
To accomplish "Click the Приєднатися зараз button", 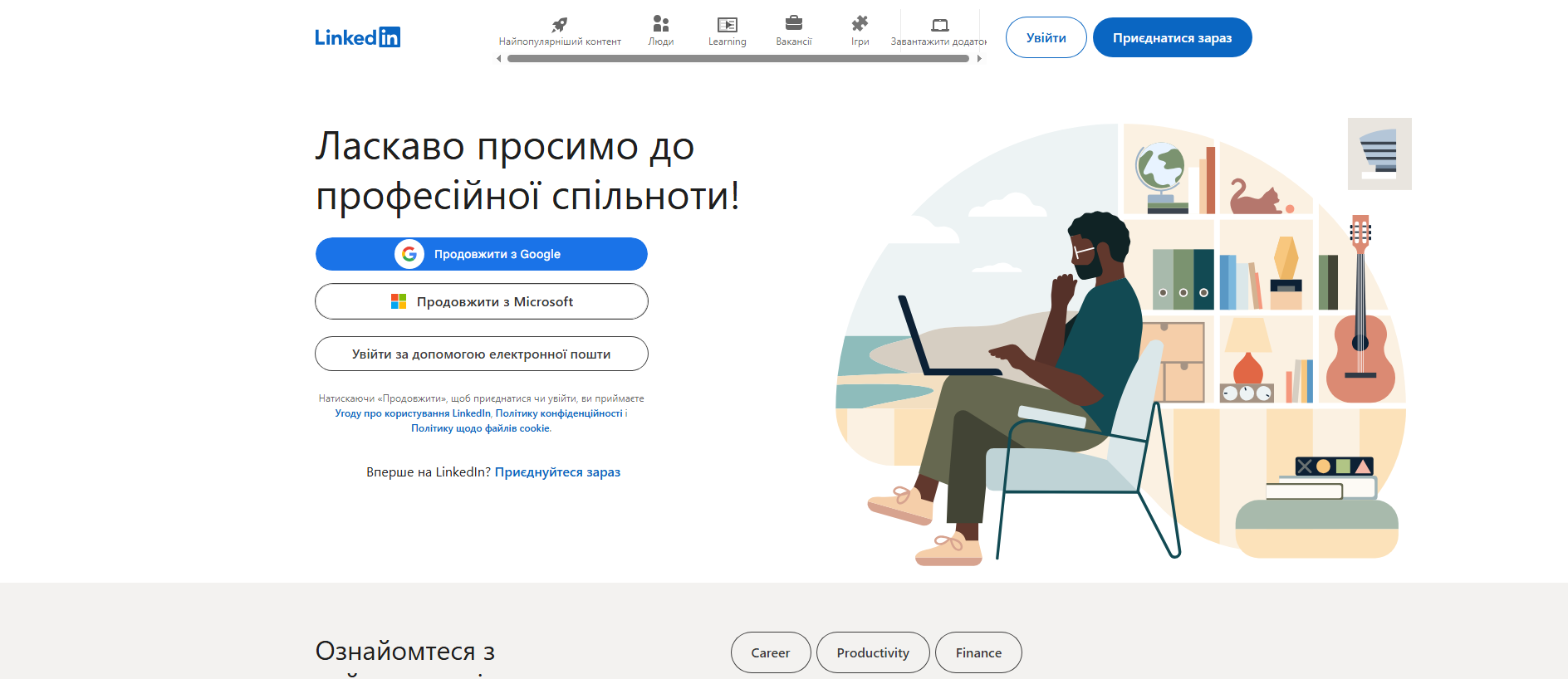I will [x=1173, y=37].
